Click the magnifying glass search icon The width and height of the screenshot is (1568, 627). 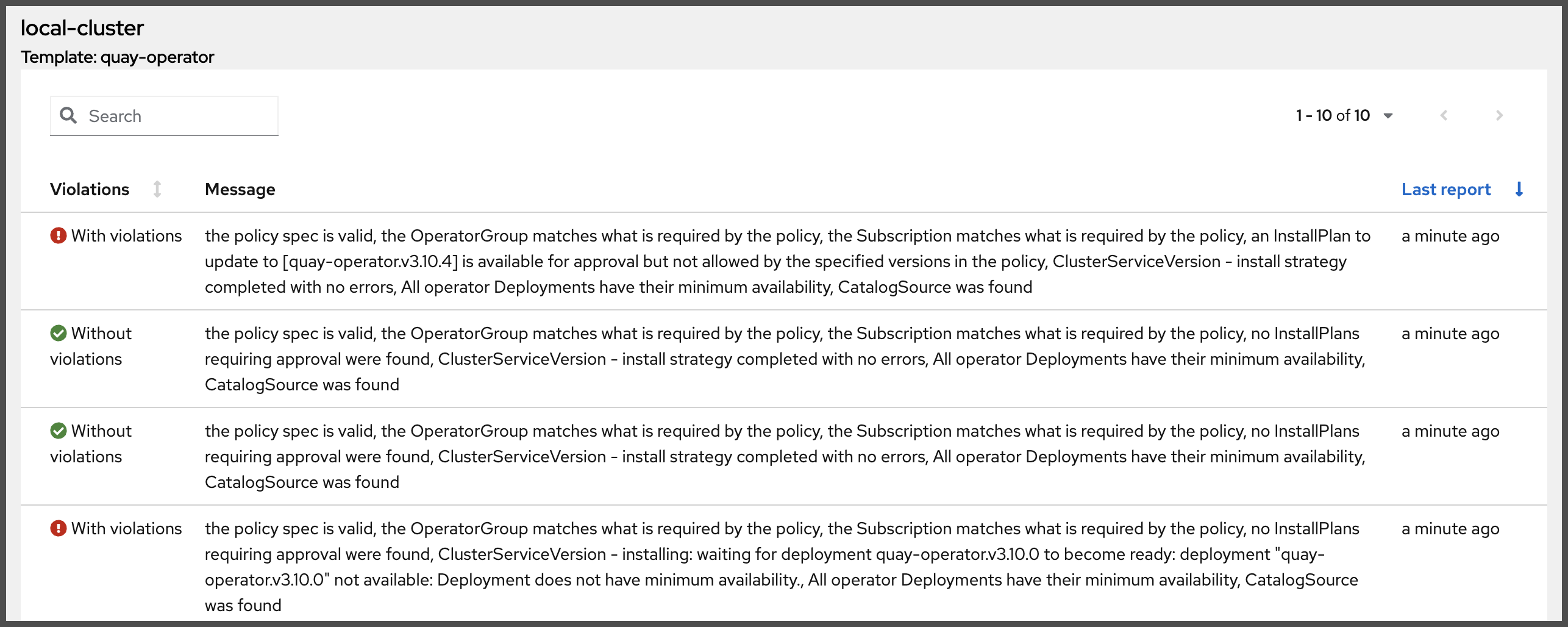click(68, 115)
